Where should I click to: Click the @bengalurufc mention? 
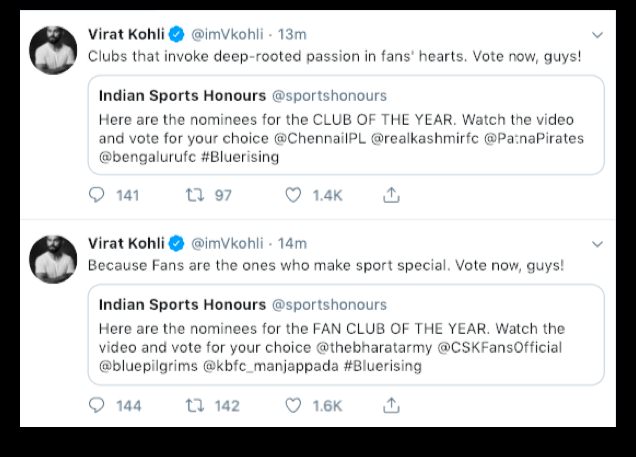point(148,157)
